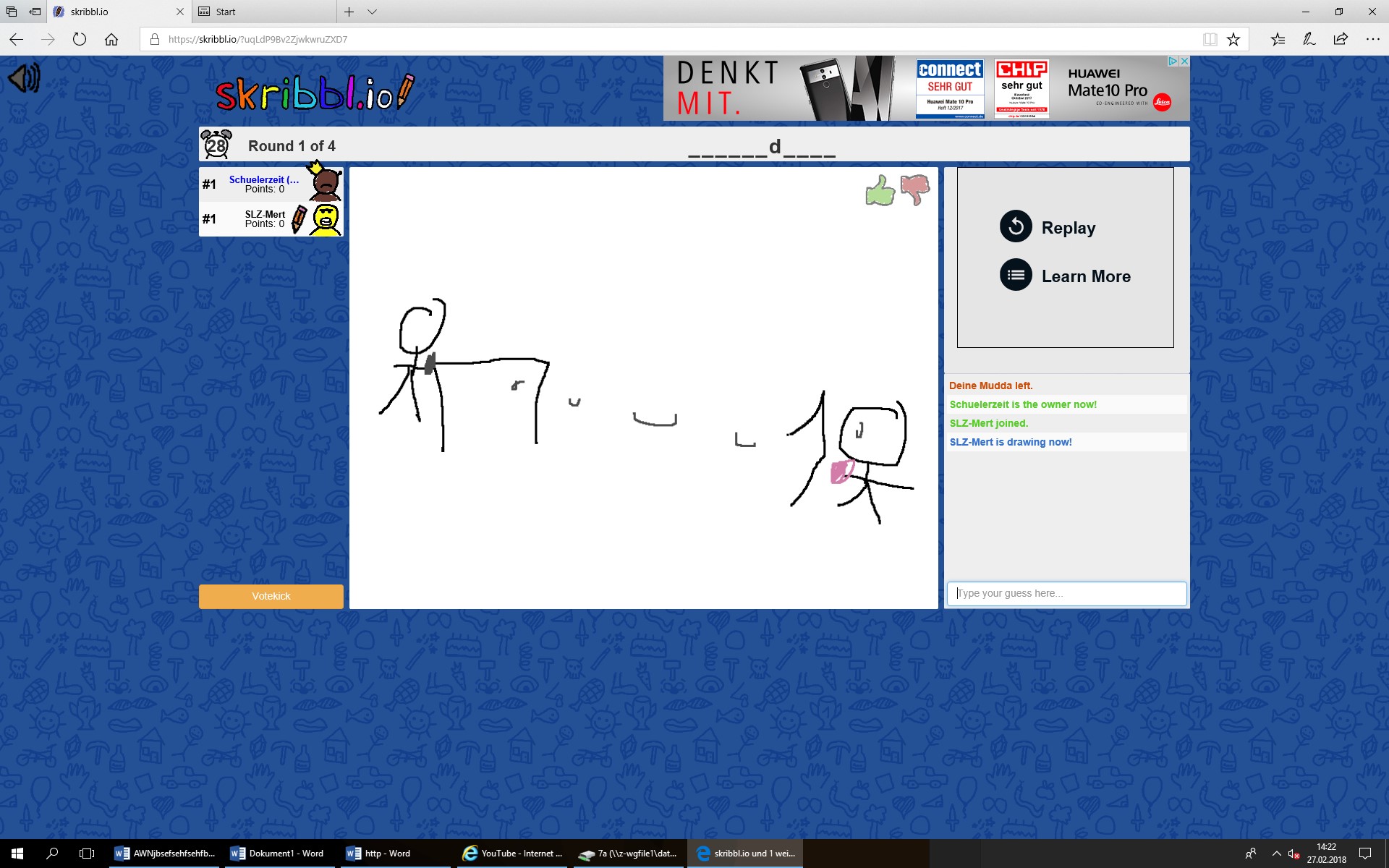
Task: Focus the guess input field
Action: [1066, 593]
